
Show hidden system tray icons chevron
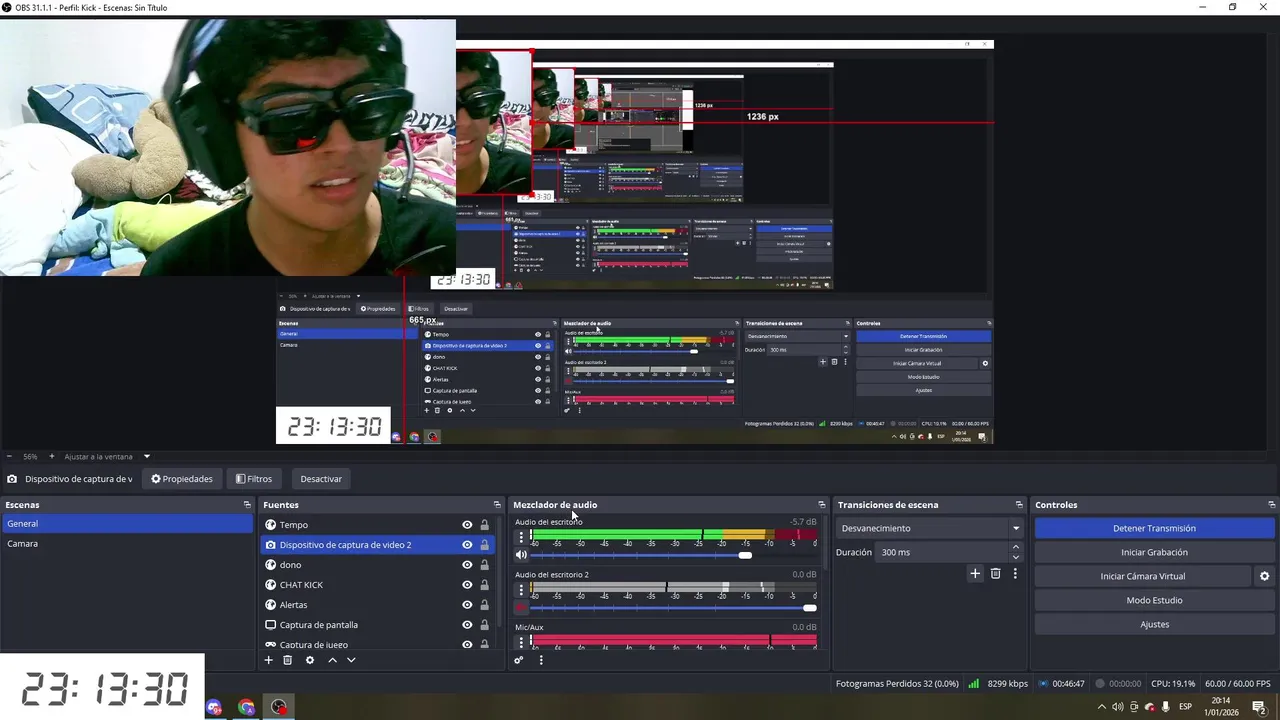pos(1101,707)
